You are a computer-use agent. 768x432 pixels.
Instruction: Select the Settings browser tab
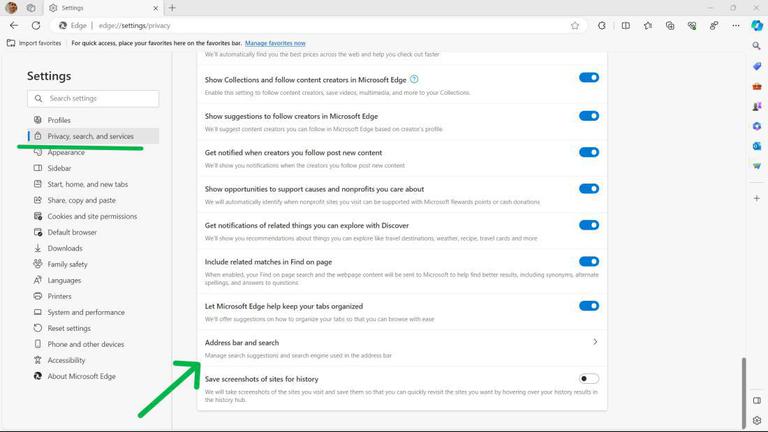[x=103, y=8]
